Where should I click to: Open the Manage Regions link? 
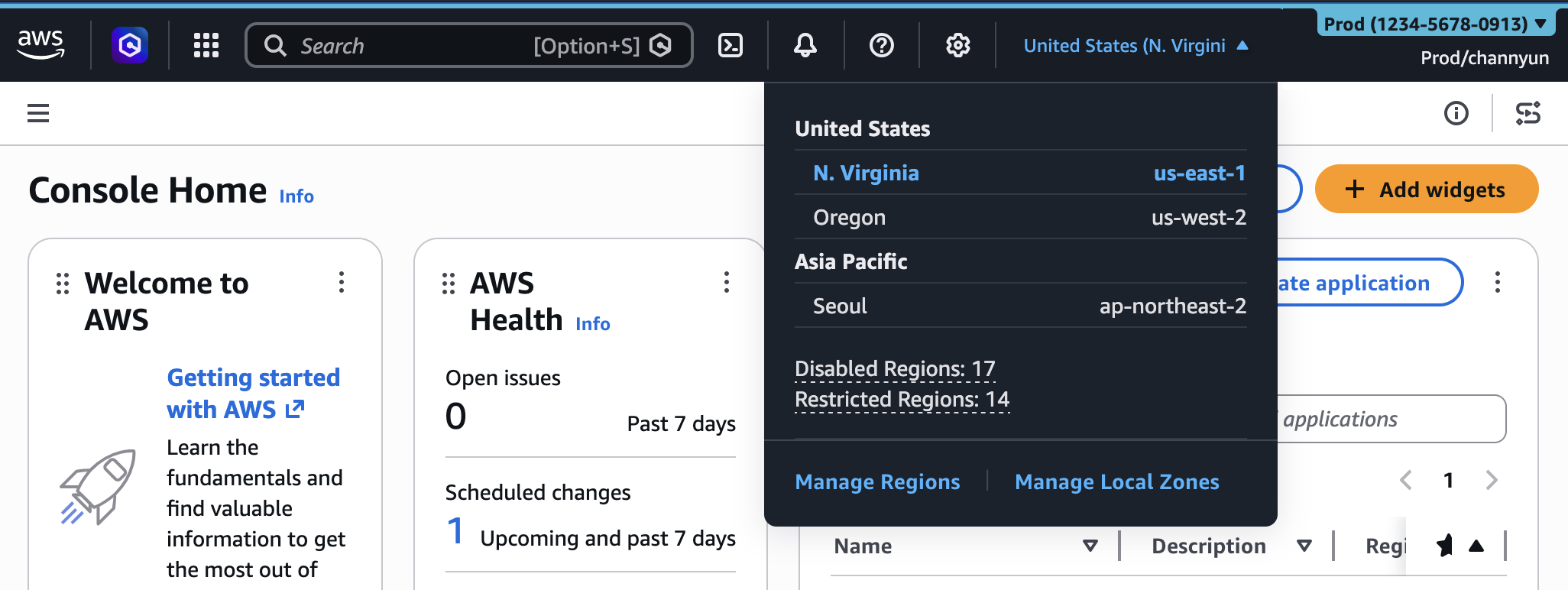coord(877,481)
